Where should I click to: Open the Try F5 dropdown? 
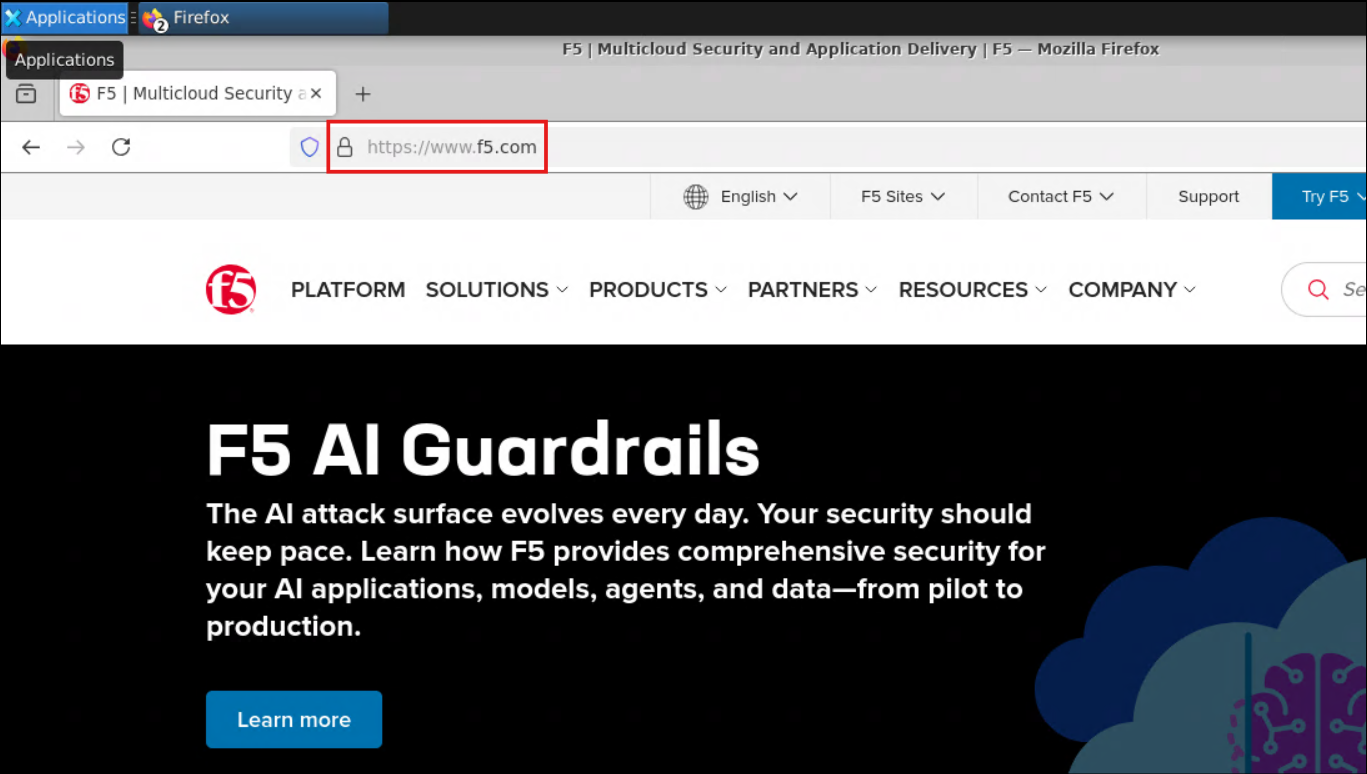pyautogui.click(x=1320, y=197)
